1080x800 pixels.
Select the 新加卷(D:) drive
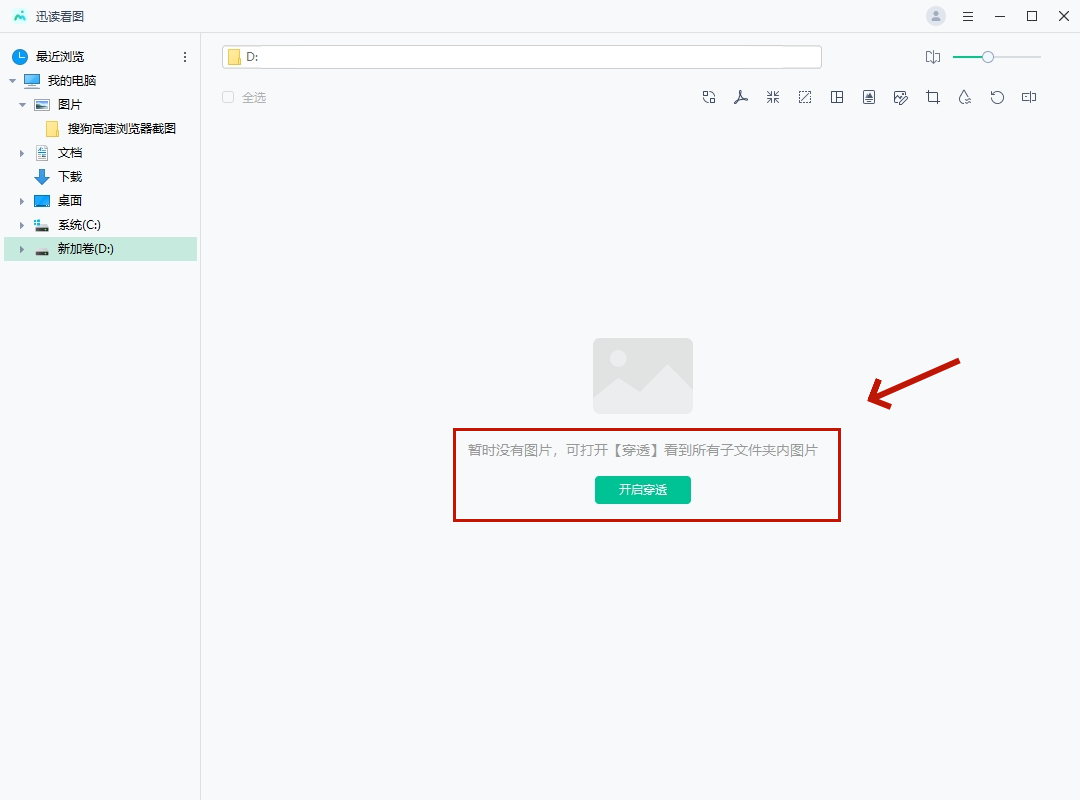tap(85, 249)
